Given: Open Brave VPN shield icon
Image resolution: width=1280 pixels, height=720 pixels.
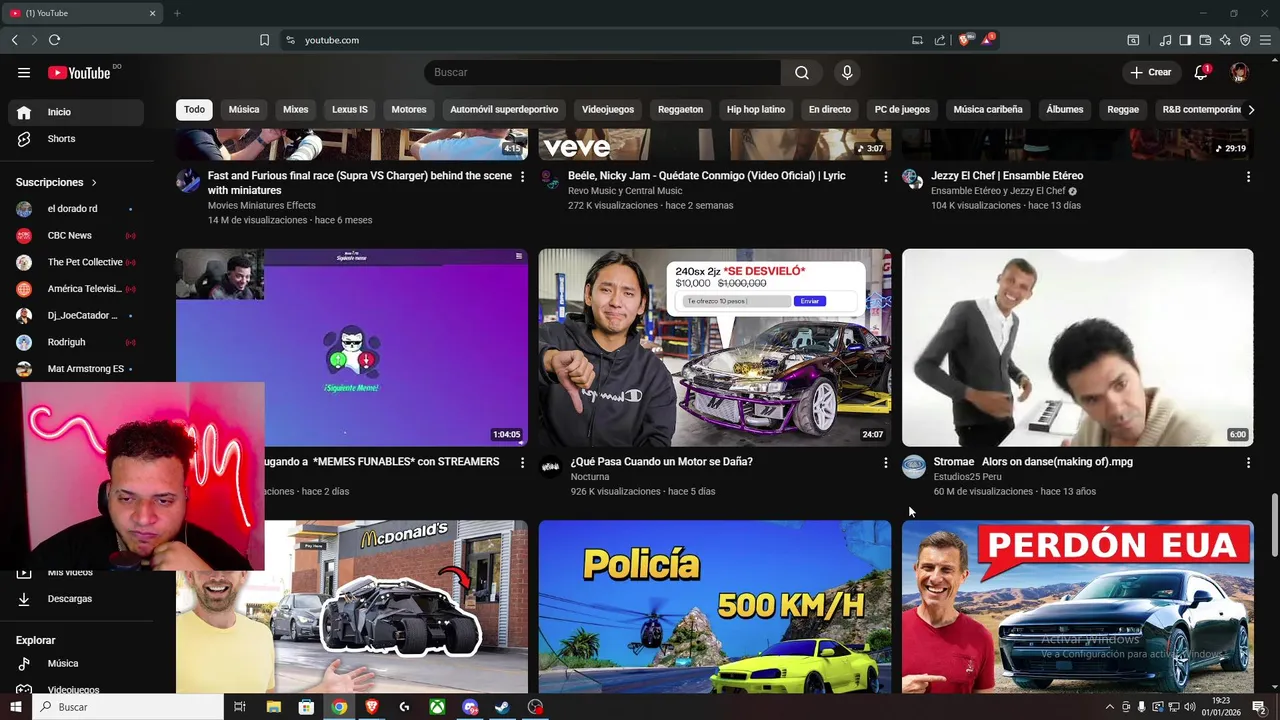Looking at the screenshot, I should point(1245,40).
